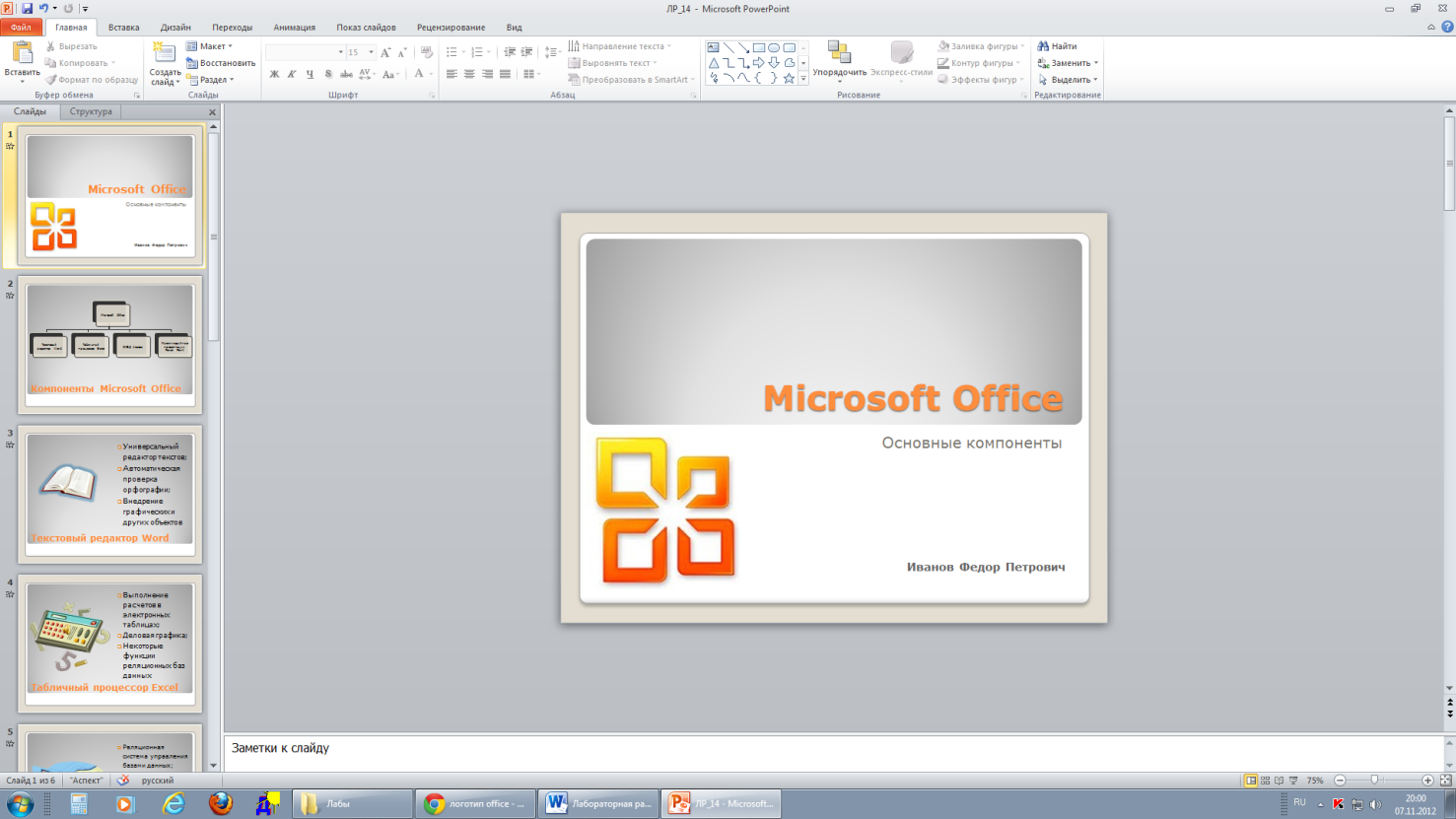Image resolution: width=1456 pixels, height=819 pixels.
Task: Adjust the zoom slider handle
Action: pos(1374,781)
